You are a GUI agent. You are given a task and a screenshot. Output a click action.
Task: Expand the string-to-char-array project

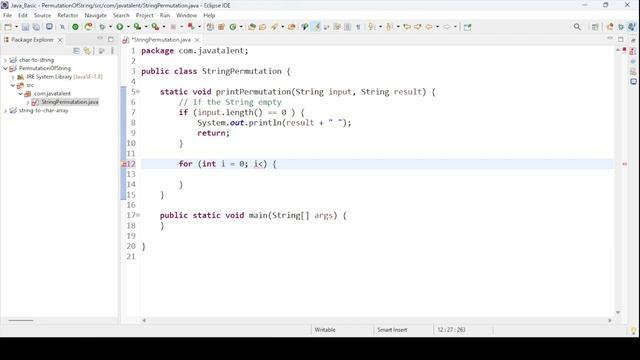(5, 111)
